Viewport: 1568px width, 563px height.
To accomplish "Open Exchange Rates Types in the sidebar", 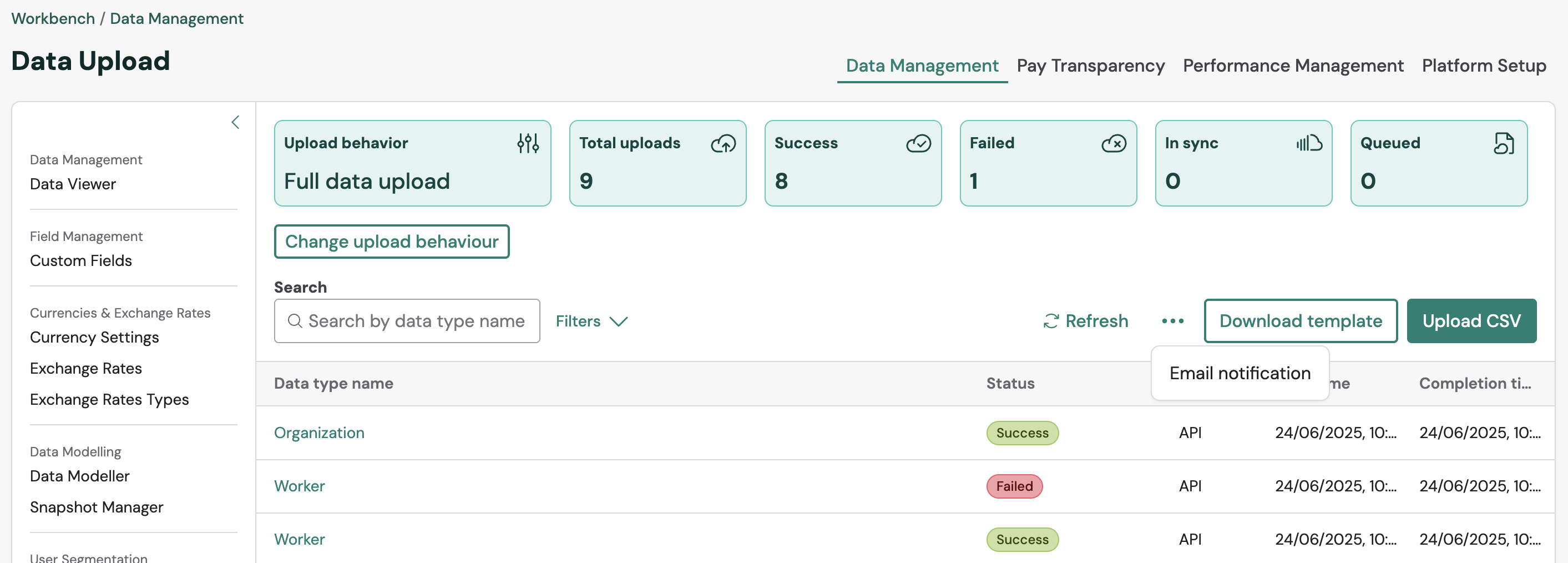I will (x=109, y=400).
